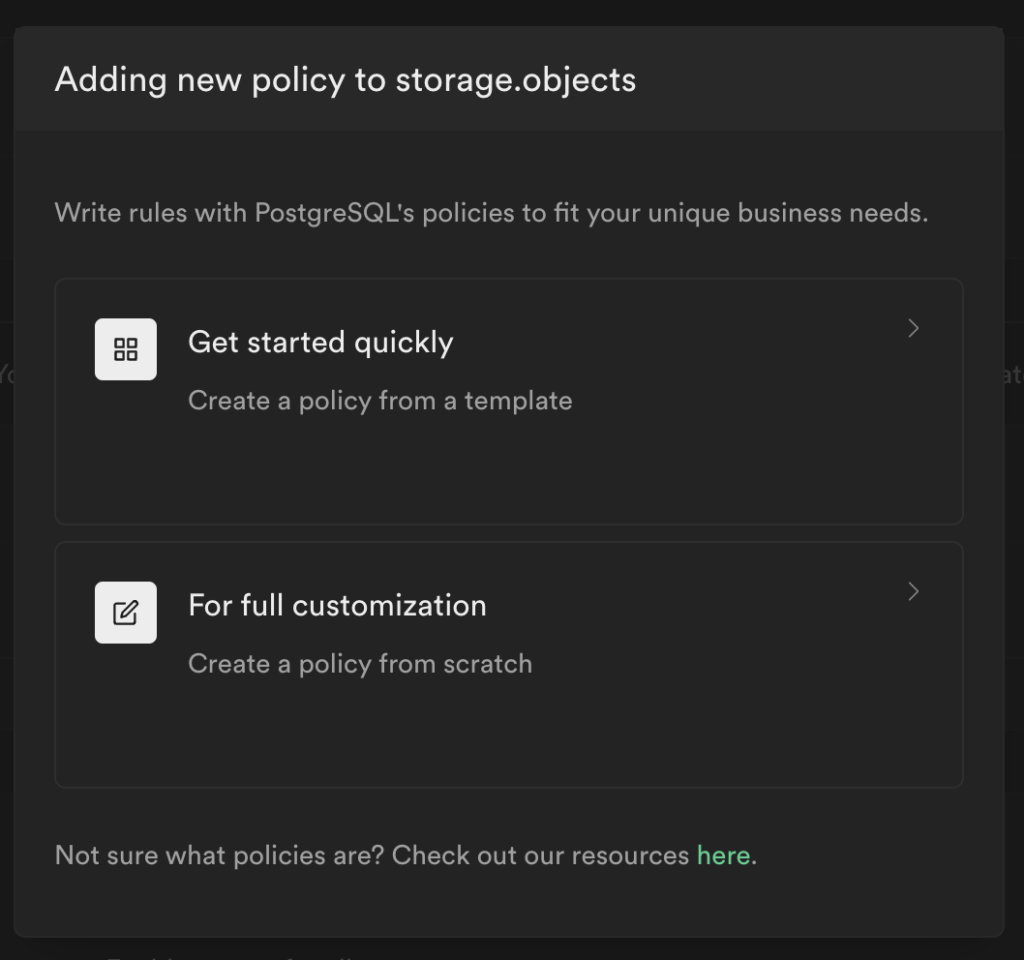Click "Create a policy from a template" text

[x=380, y=401]
